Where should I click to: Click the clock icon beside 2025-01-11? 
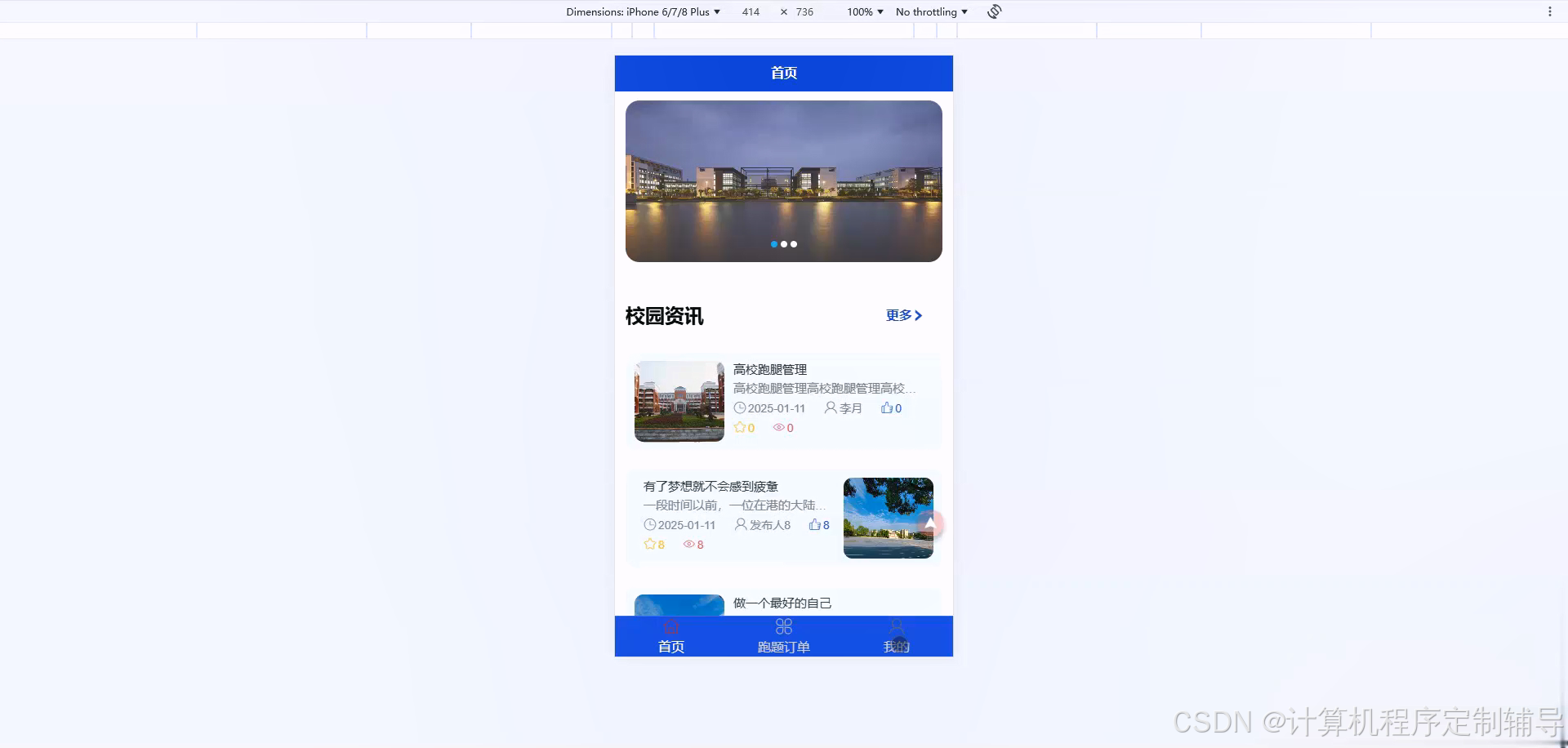point(740,408)
